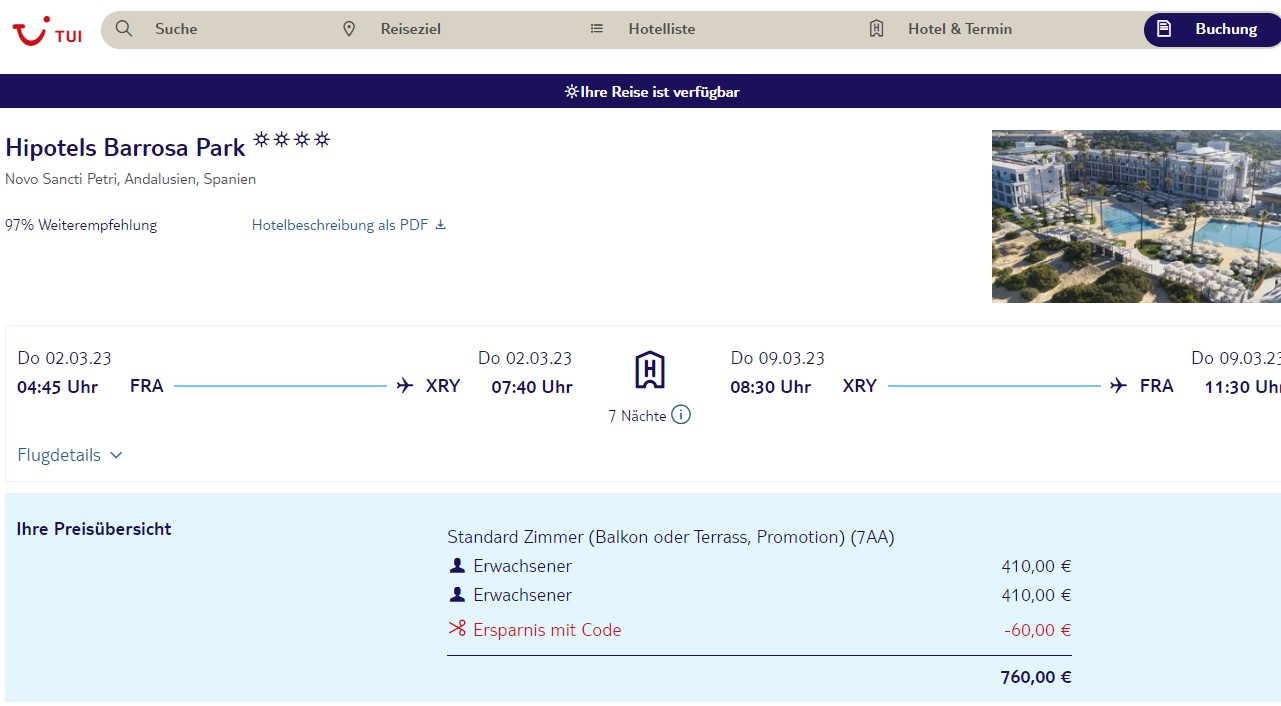Click the scissors icon beside Ersparnis mit Code
Screen dimensions: 1281x706
tap(457, 629)
